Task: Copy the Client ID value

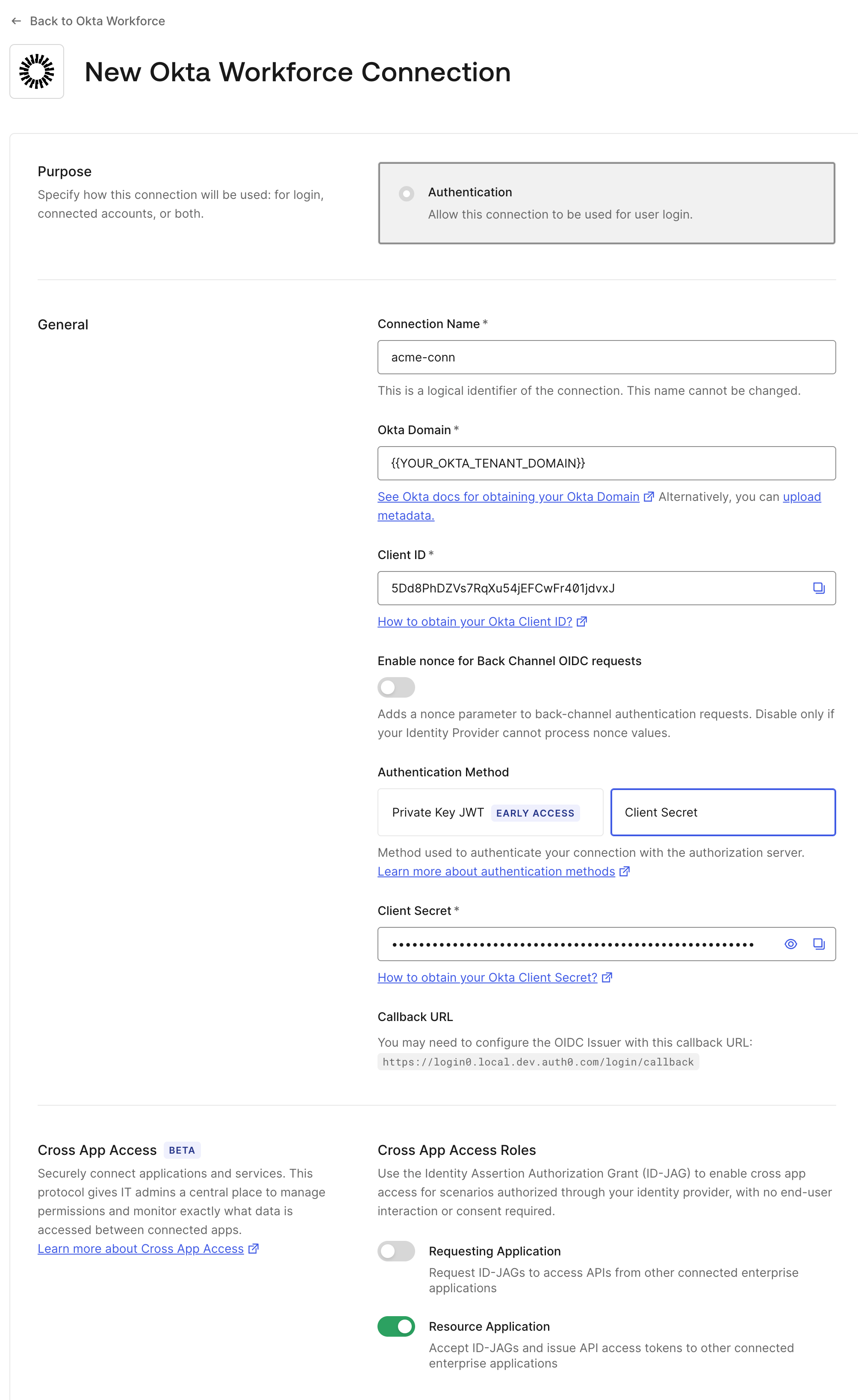Action: point(818,588)
